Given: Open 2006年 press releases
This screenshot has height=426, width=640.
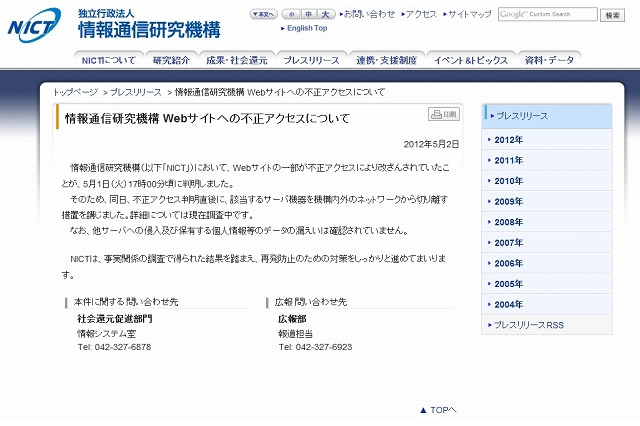Looking at the screenshot, I should pos(547,263).
